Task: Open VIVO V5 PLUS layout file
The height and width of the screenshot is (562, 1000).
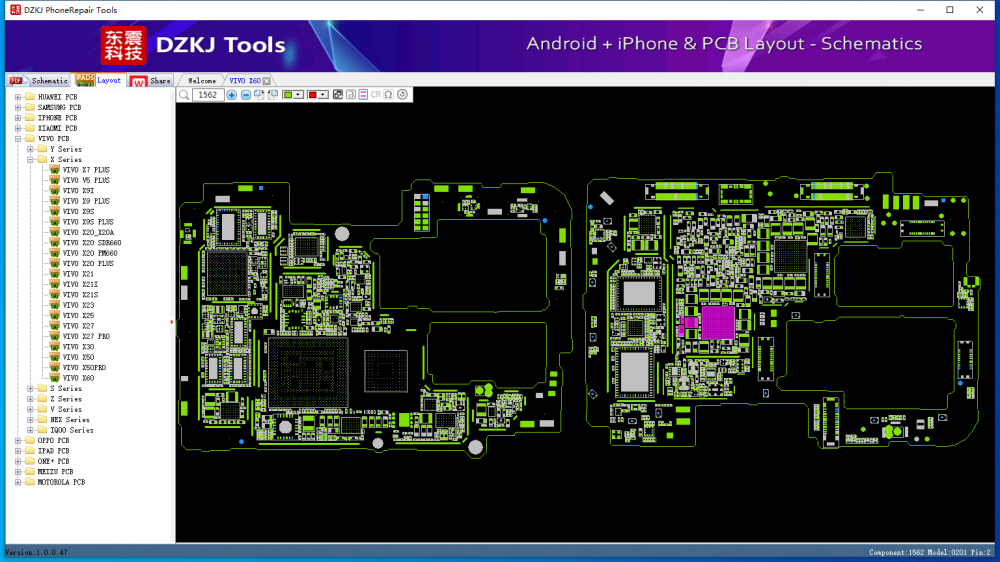Action: click(x=86, y=181)
